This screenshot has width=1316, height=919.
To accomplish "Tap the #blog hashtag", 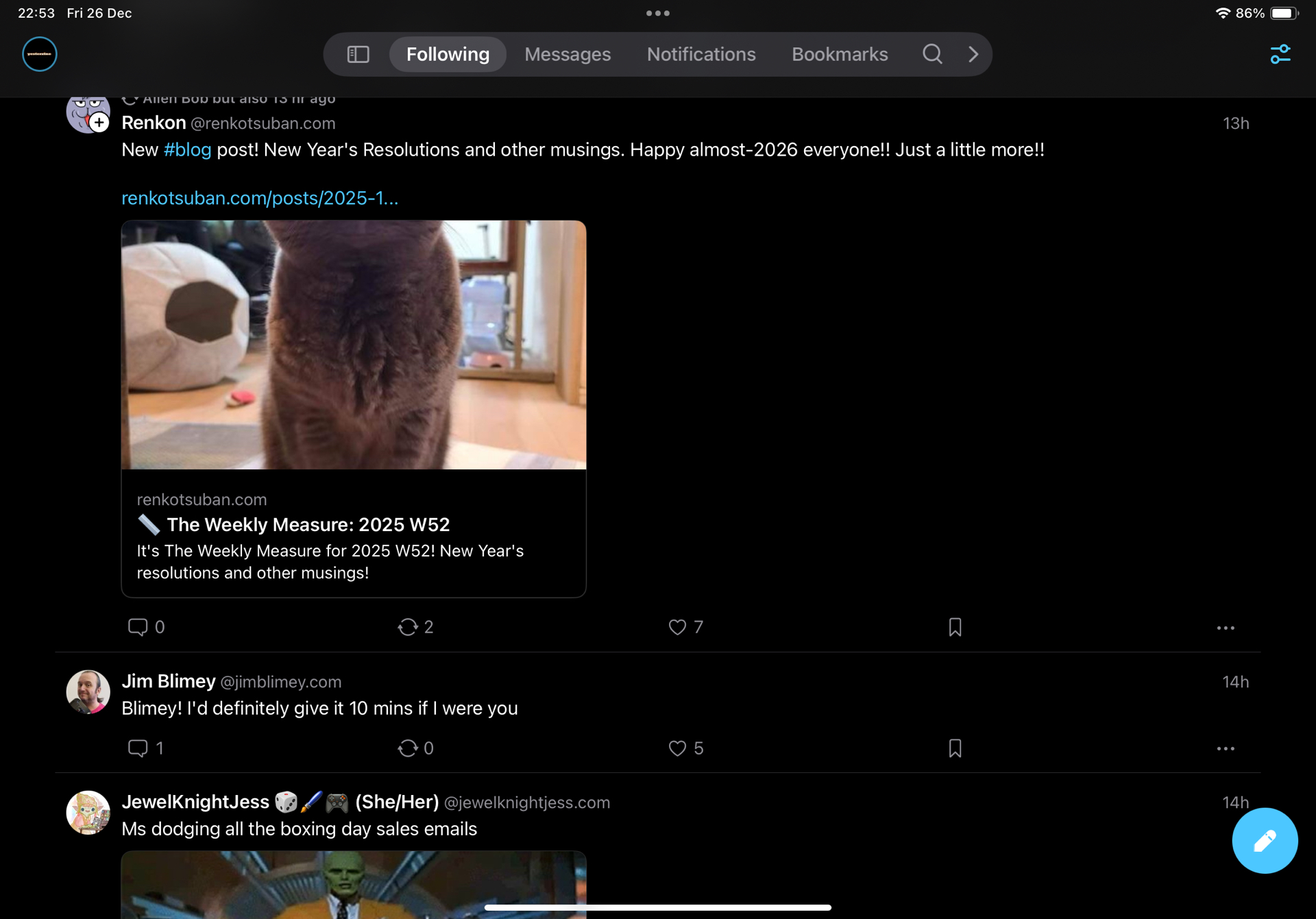I will [x=187, y=150].
